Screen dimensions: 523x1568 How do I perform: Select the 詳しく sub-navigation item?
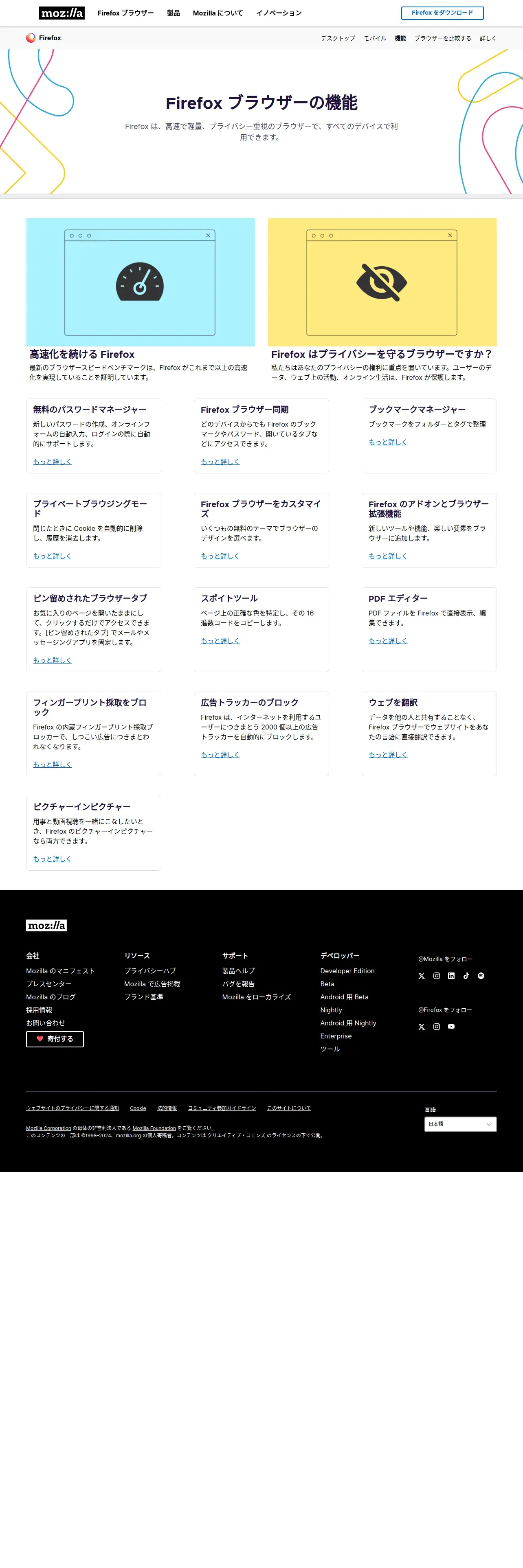[488, 38]
